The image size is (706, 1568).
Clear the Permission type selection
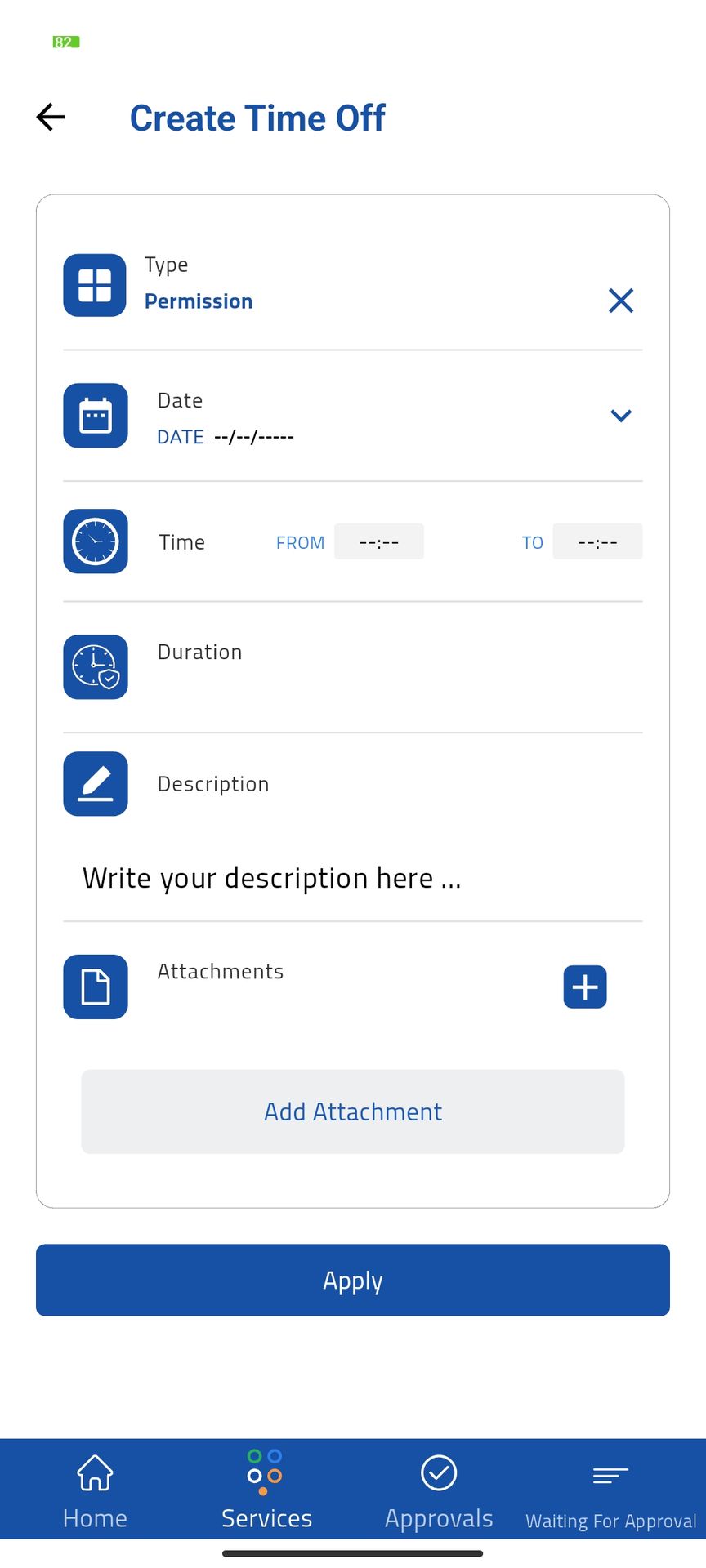(x=621, y=301)
